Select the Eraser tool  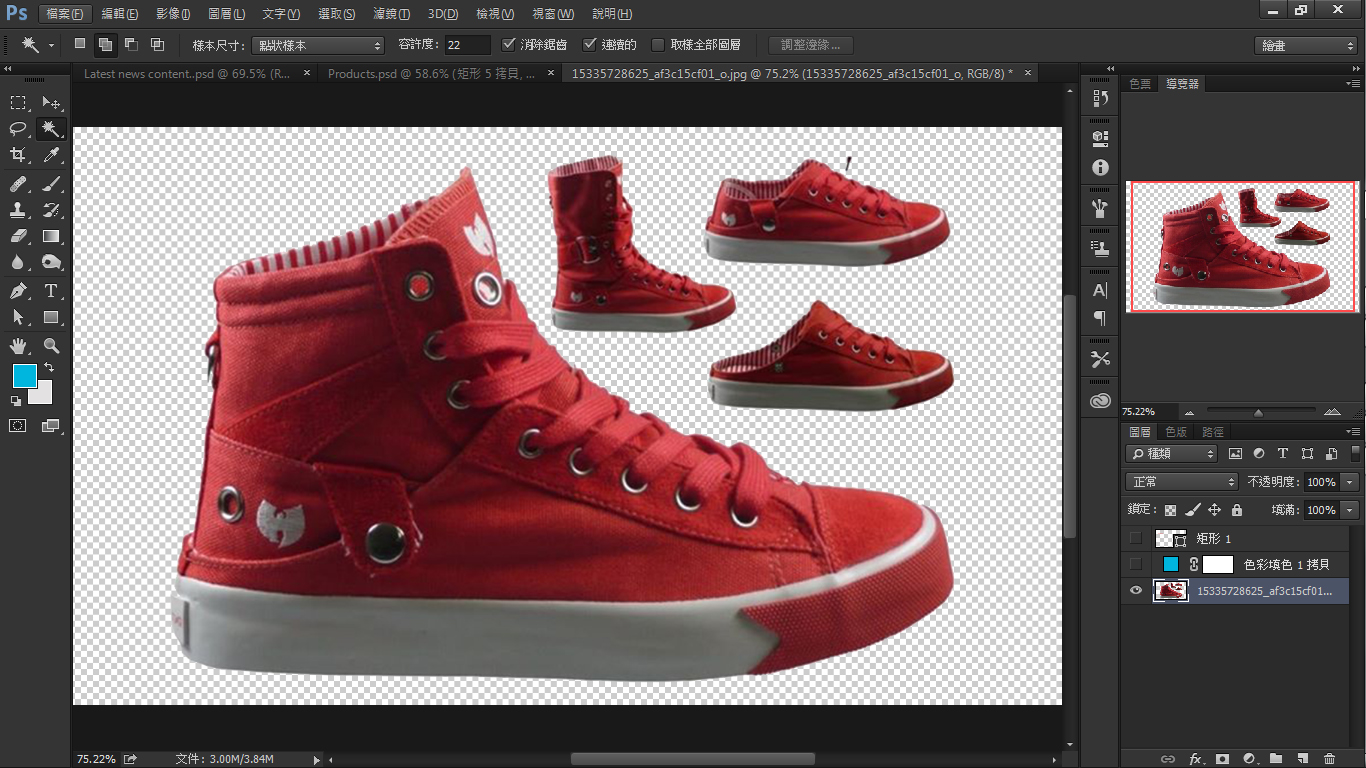click(x=18, y=236)
